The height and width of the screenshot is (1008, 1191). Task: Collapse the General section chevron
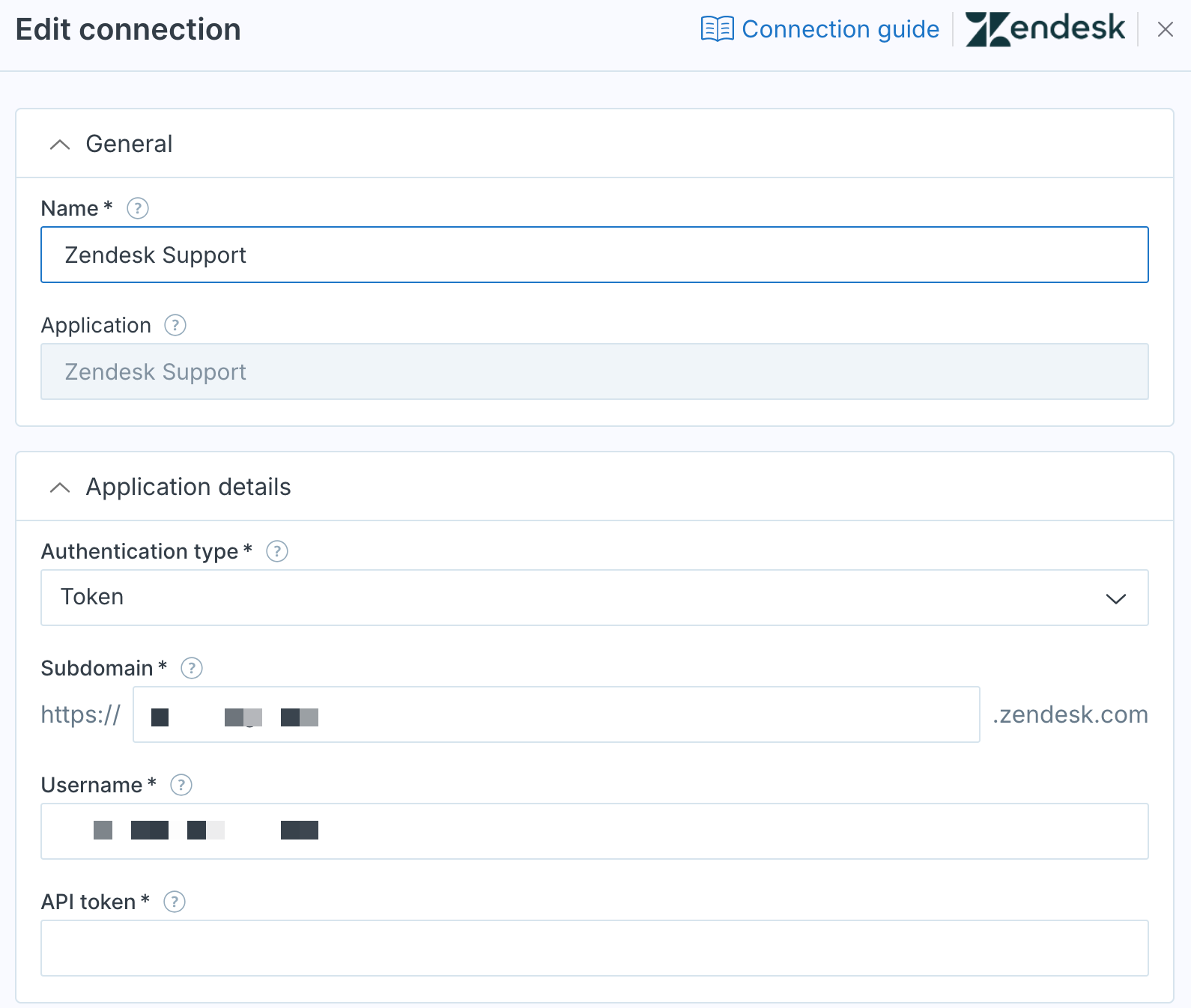[x=60, y=145]
